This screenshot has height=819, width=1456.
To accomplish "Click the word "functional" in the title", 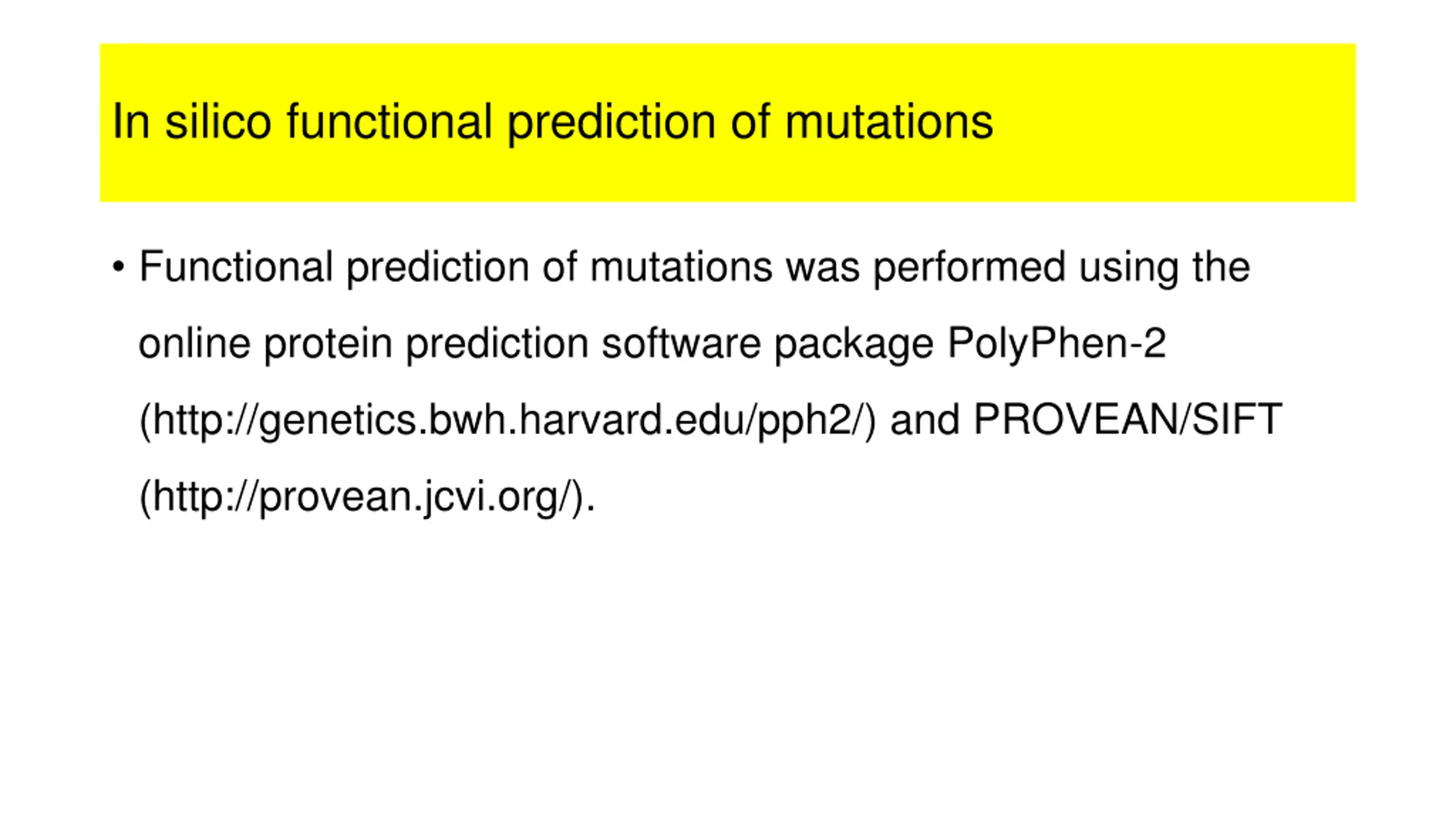I will [389, 121].
